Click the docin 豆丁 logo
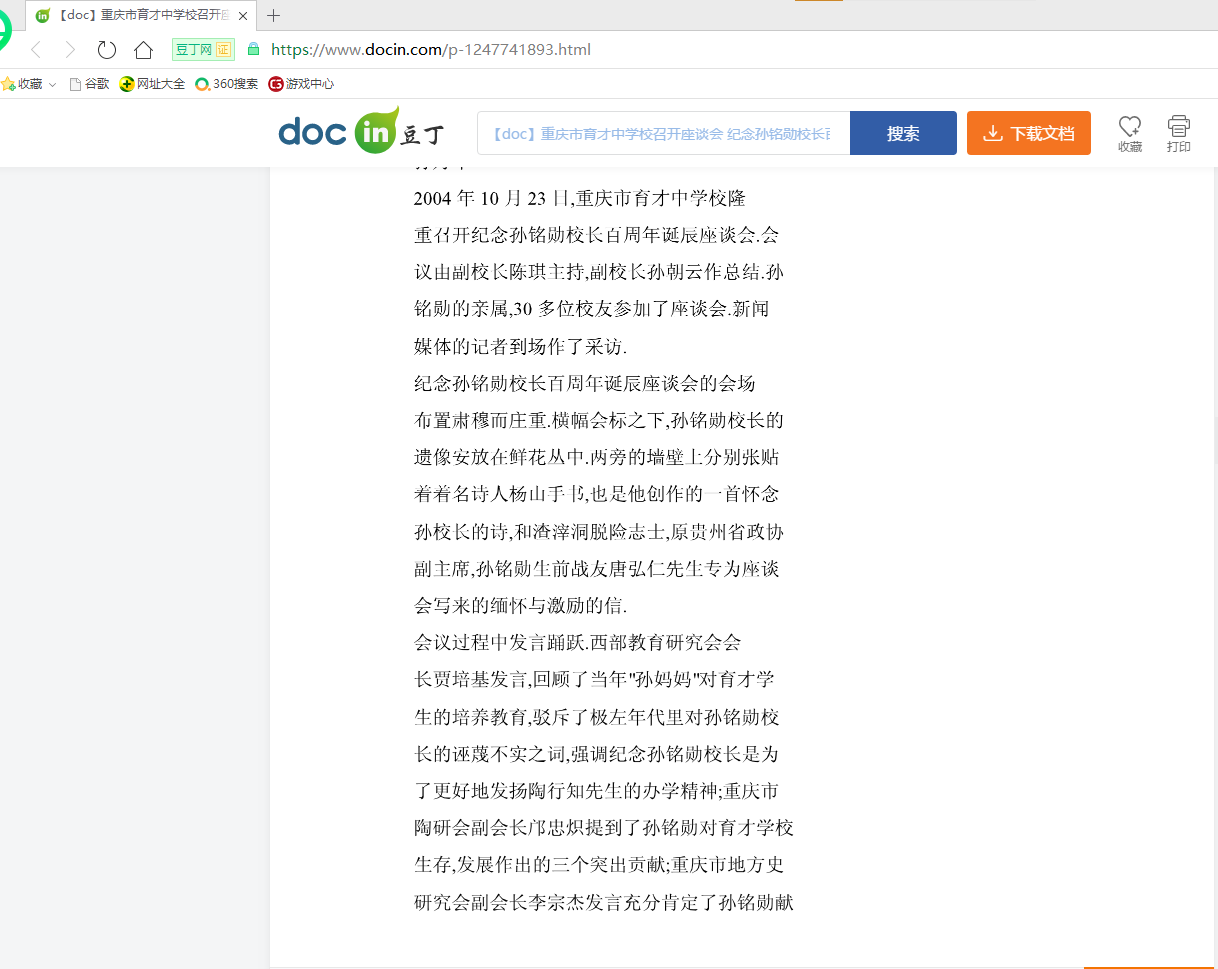Image resolution: width=1218 pixels, height=969 pixels. point(361,133)
